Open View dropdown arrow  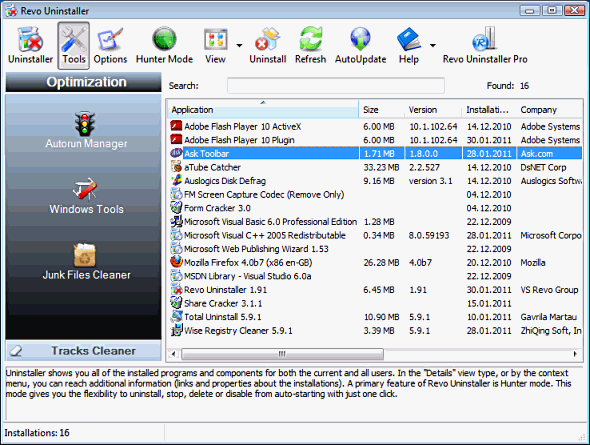click(x=239, y=46)
